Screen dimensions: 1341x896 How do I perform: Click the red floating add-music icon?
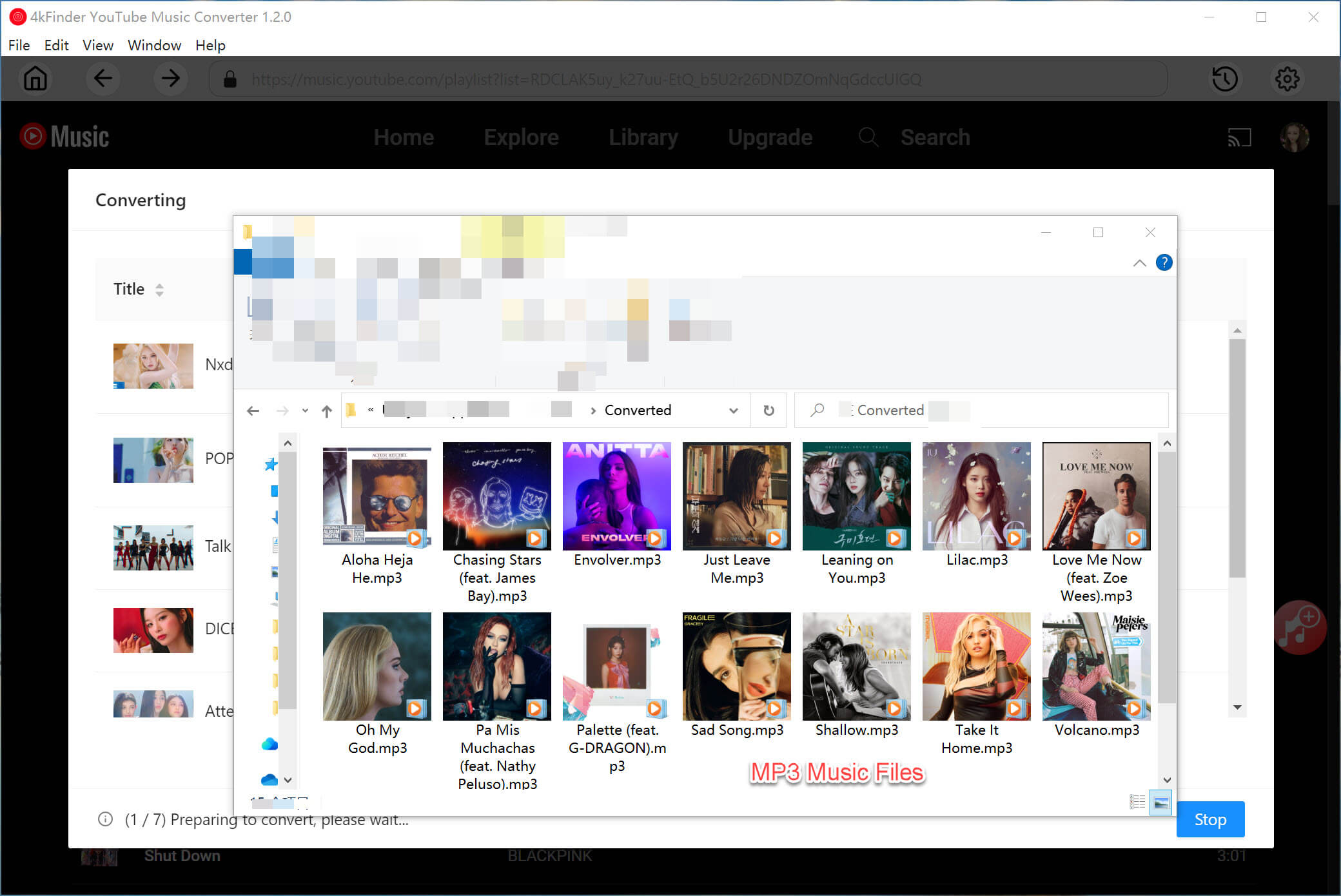pyautogui.click(x=1301, y=627)
